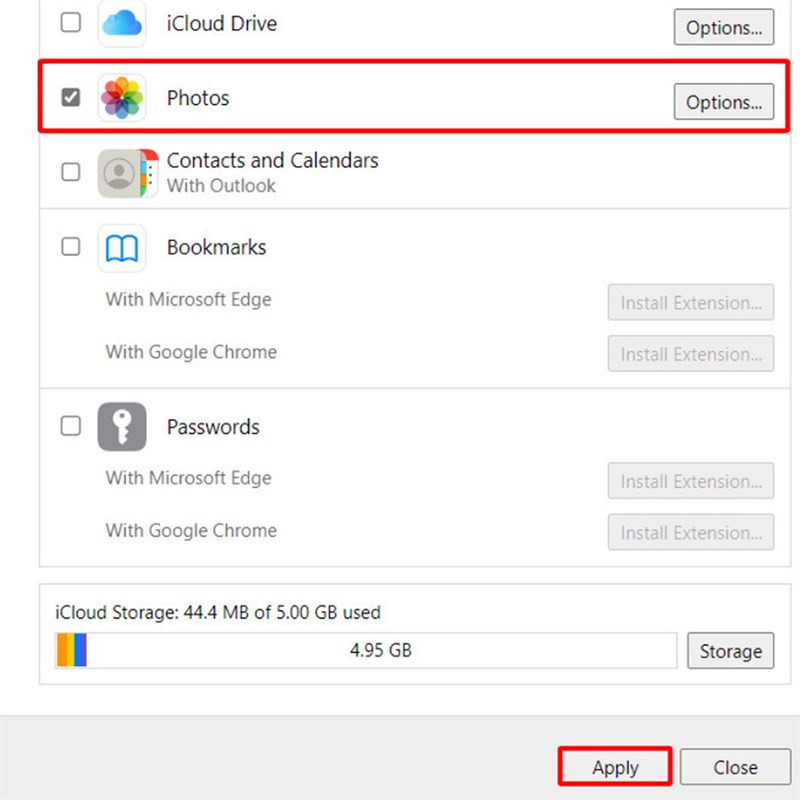Click the Bookmarks book icon
The height and width of the screenshot is (800, 800).
(121, 247)
